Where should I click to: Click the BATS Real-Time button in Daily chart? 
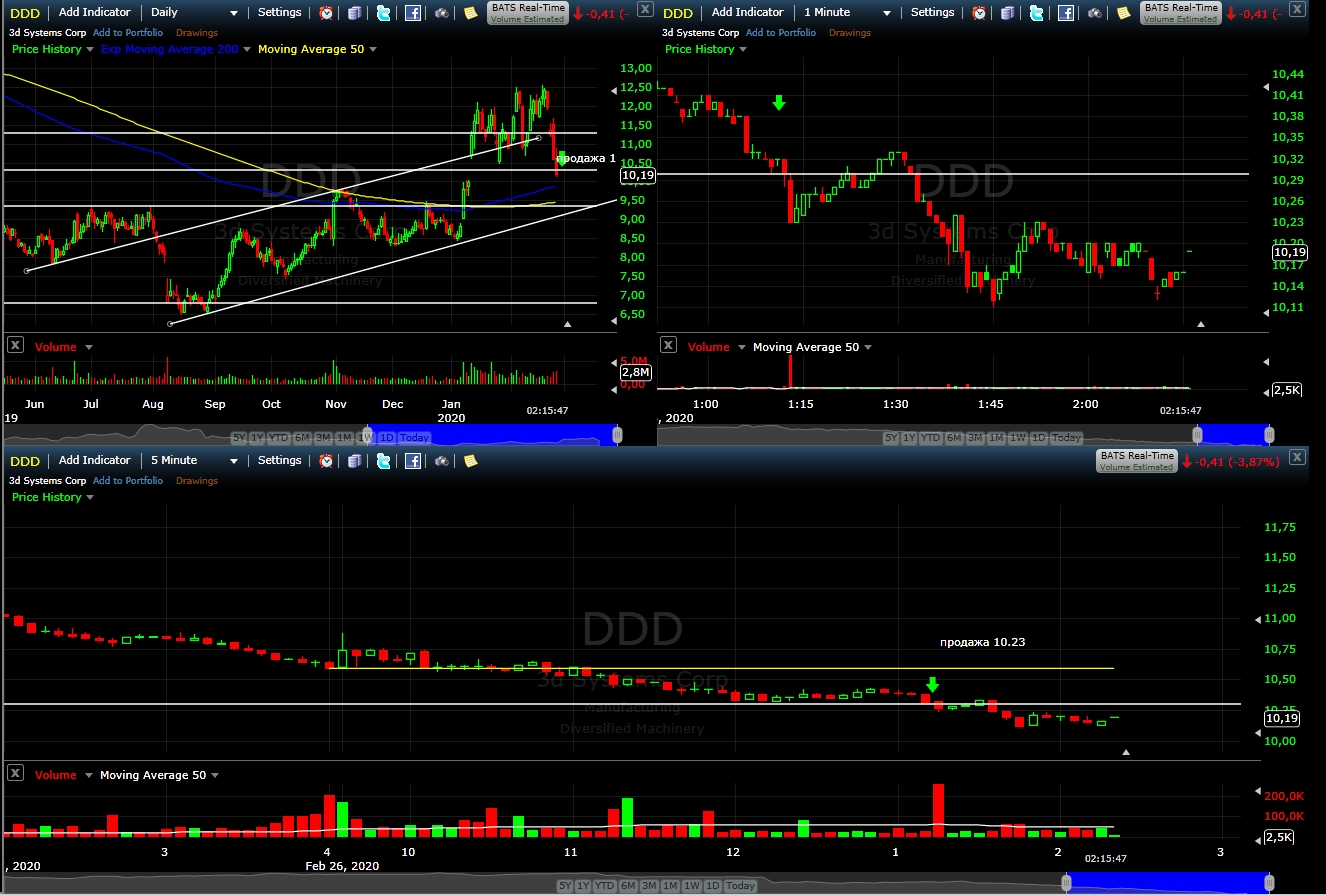tap(528, 13)
